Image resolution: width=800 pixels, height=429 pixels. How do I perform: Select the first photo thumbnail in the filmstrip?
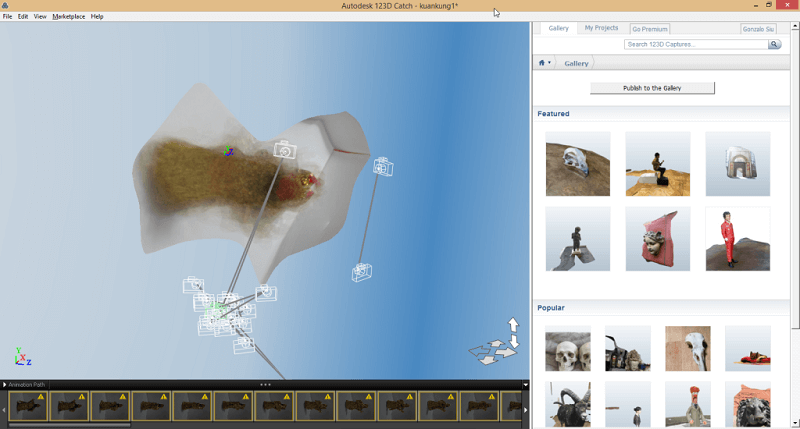(28, 406)
